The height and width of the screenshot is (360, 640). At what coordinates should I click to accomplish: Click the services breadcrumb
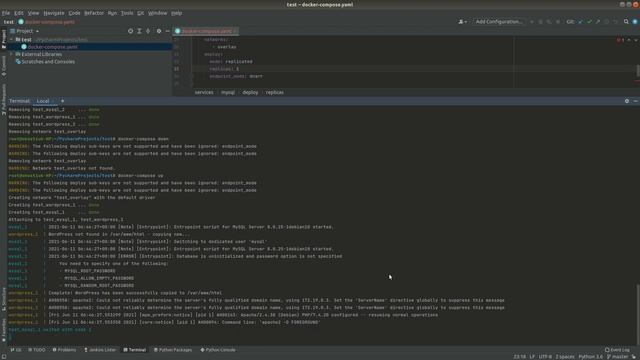point(204,92)
